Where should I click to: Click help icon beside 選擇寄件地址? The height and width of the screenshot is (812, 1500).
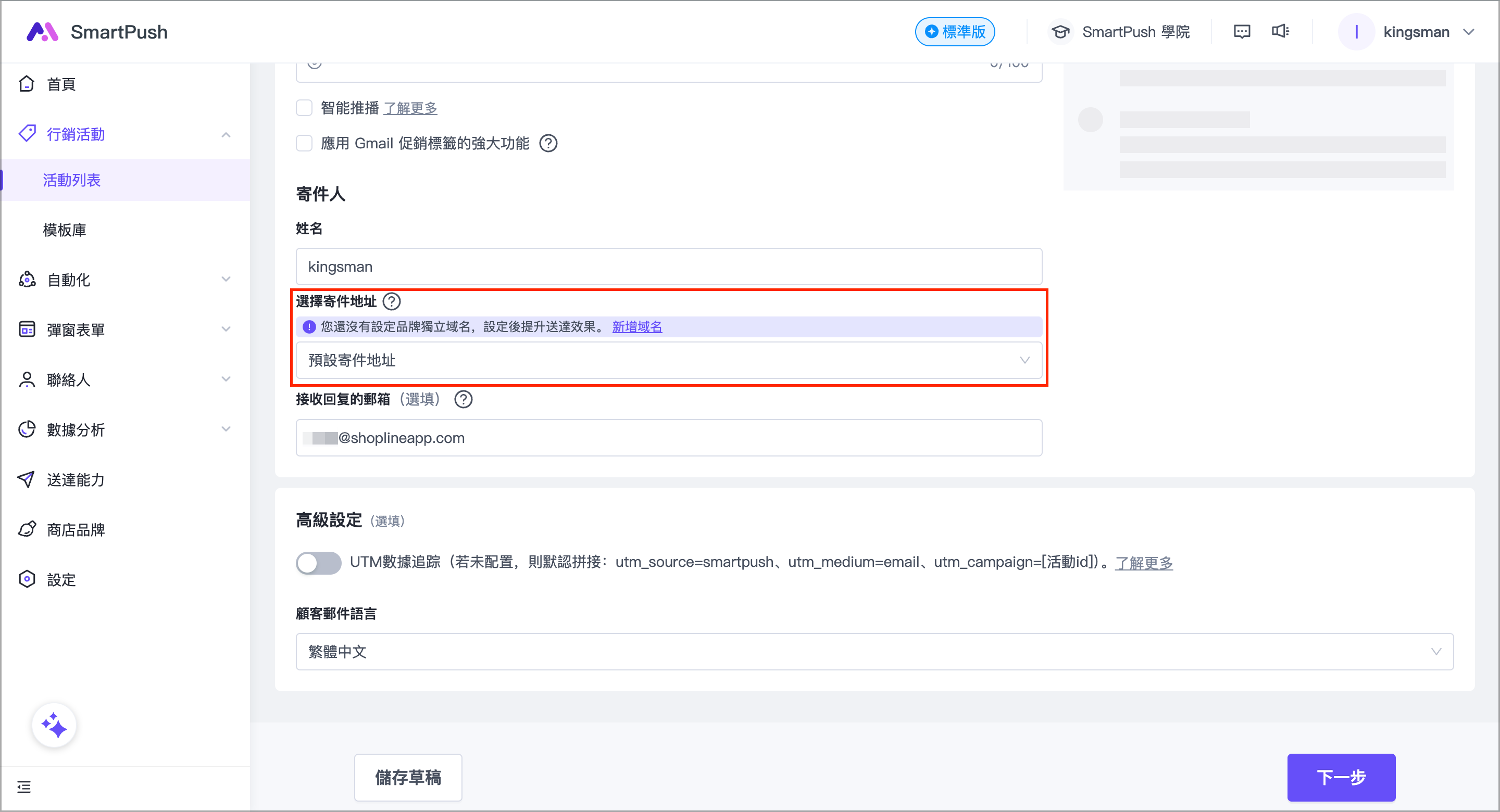click(x=392, y=301)
